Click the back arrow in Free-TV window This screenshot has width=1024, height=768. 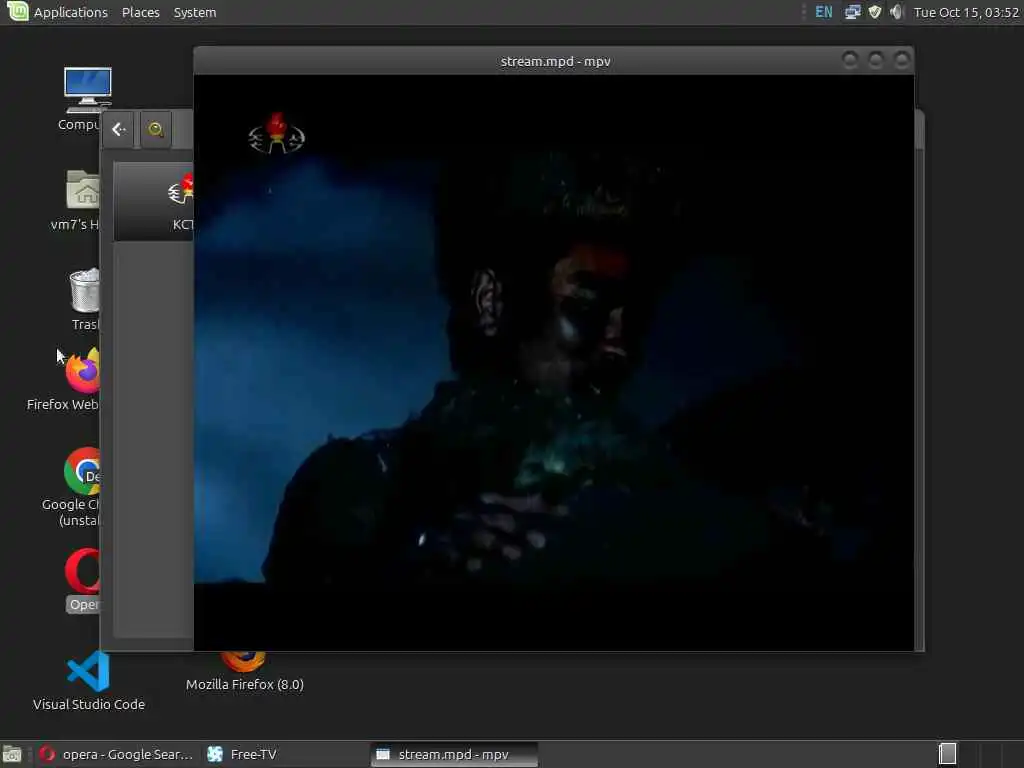[x=118, y=129]
